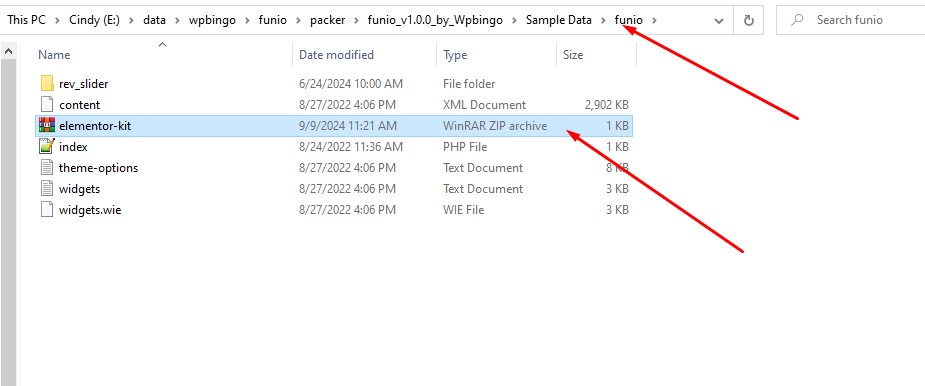The width and height of the screenshot is (925, 386).
Task: Open the address bar history dropdown
Action: tap(719, 21)
